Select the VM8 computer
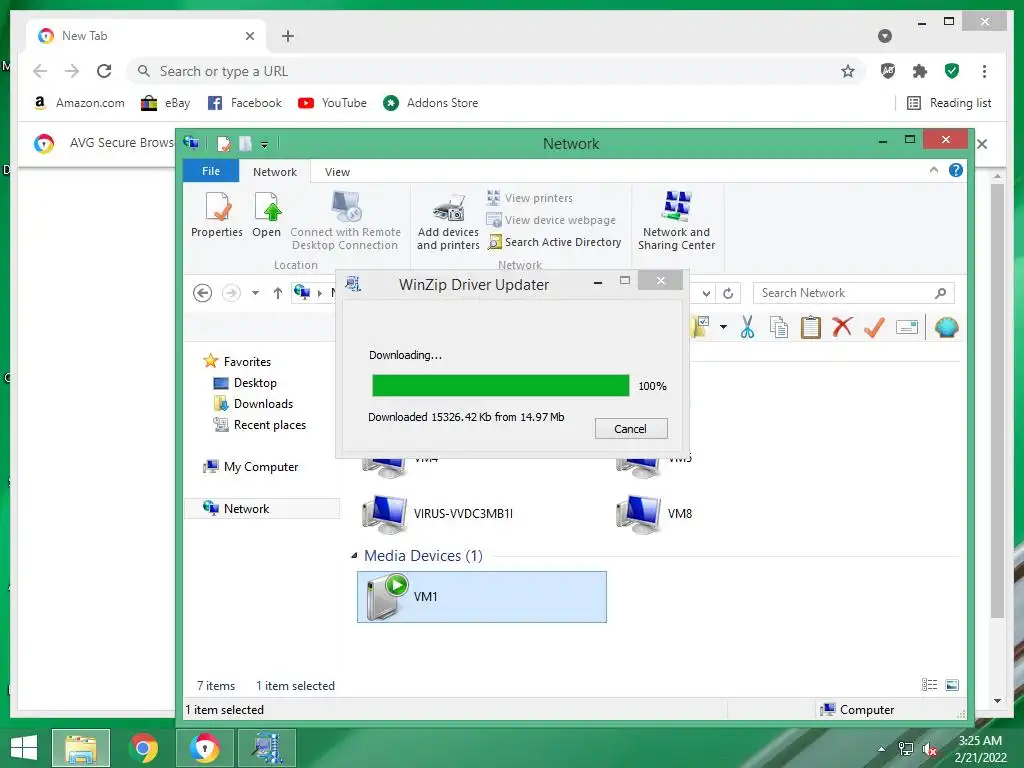The height and width of the screenshot is (768, 1024). tap(654, 514)
